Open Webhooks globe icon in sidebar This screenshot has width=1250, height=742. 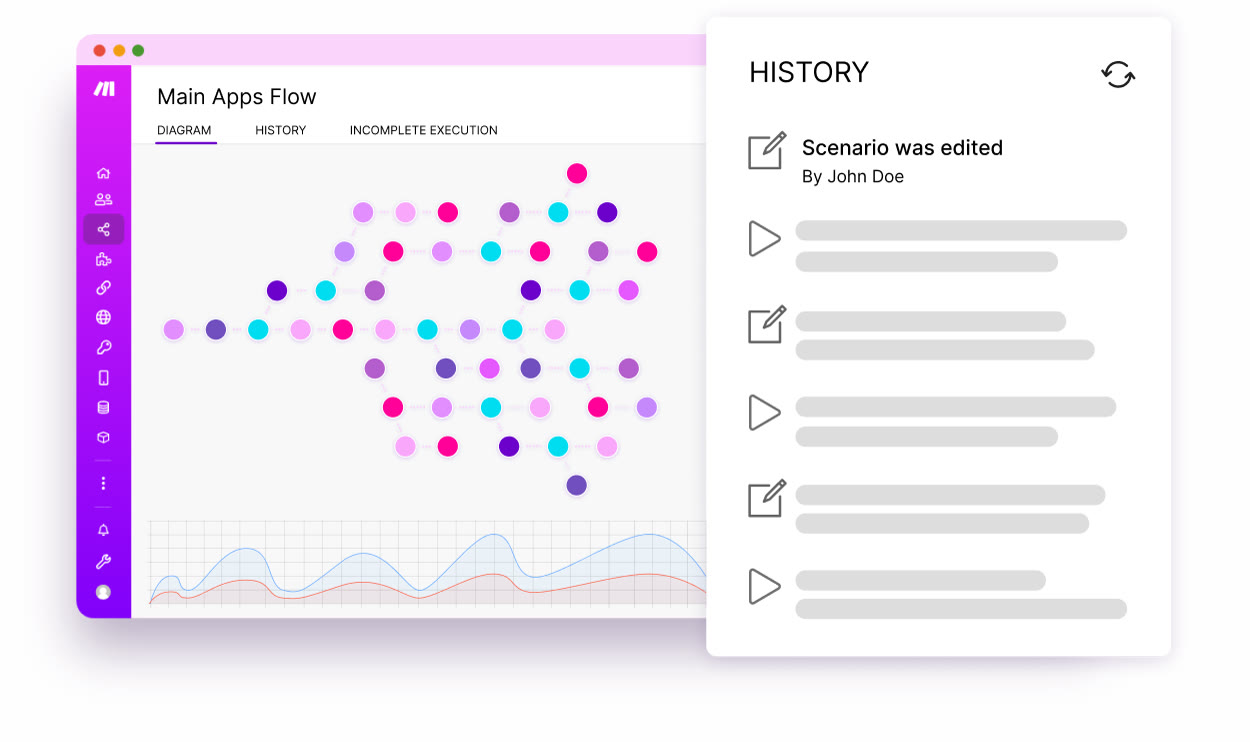[x=103, y=318]
